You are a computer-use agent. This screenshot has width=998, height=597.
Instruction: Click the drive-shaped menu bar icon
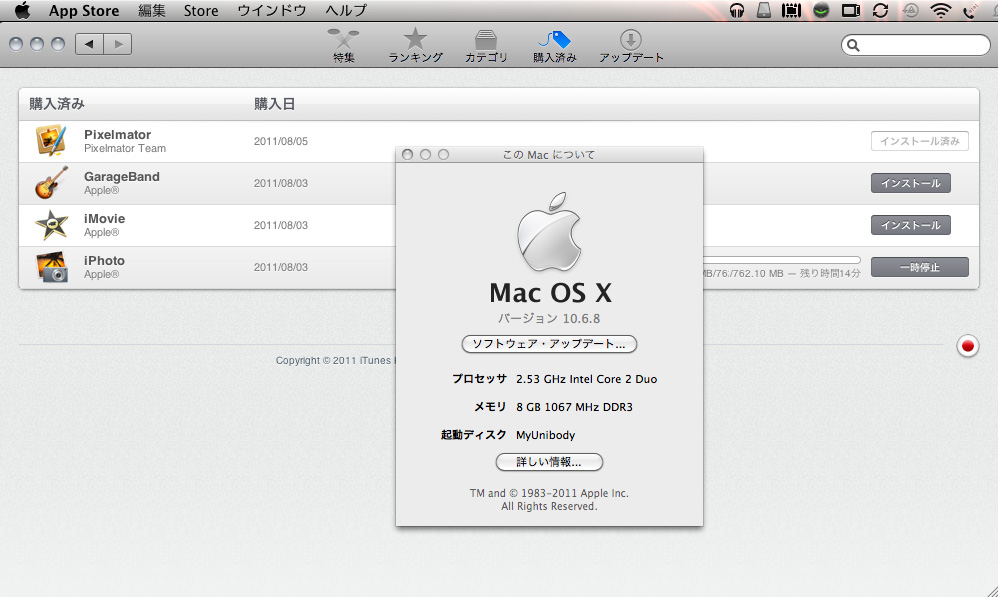tap(764, 10)
